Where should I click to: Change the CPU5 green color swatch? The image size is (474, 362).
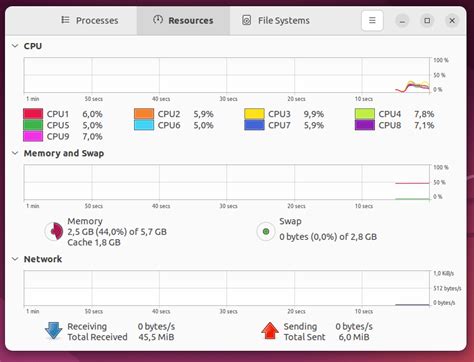point(33,125)
